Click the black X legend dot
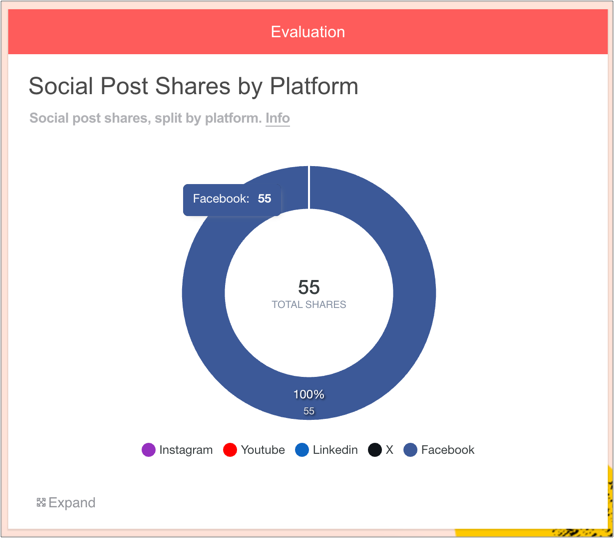Viewport: 614px width, 538px height. [x=375, y=450]
